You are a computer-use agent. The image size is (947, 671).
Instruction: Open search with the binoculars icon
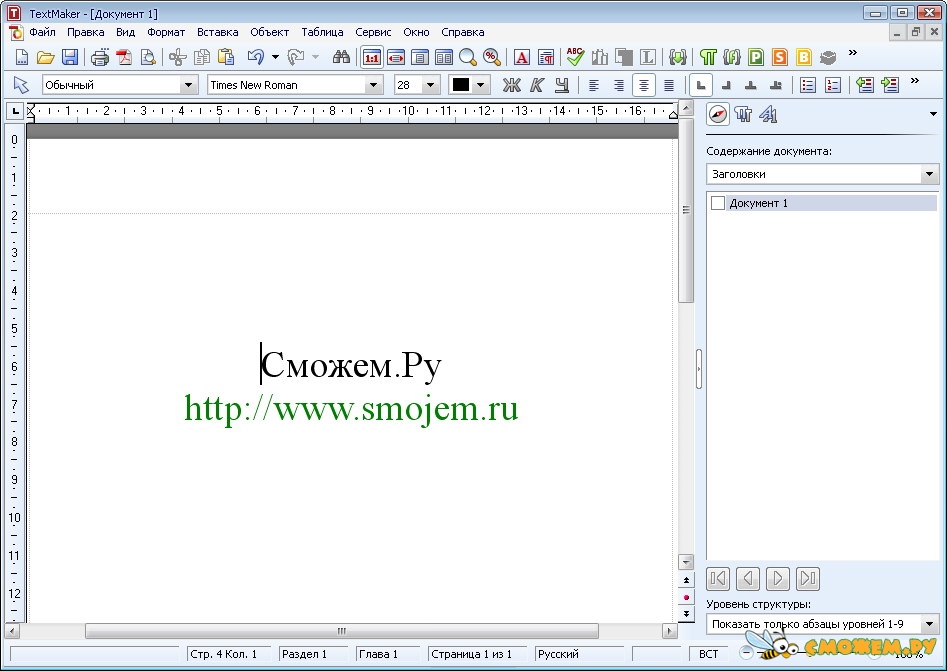(341, 57)
